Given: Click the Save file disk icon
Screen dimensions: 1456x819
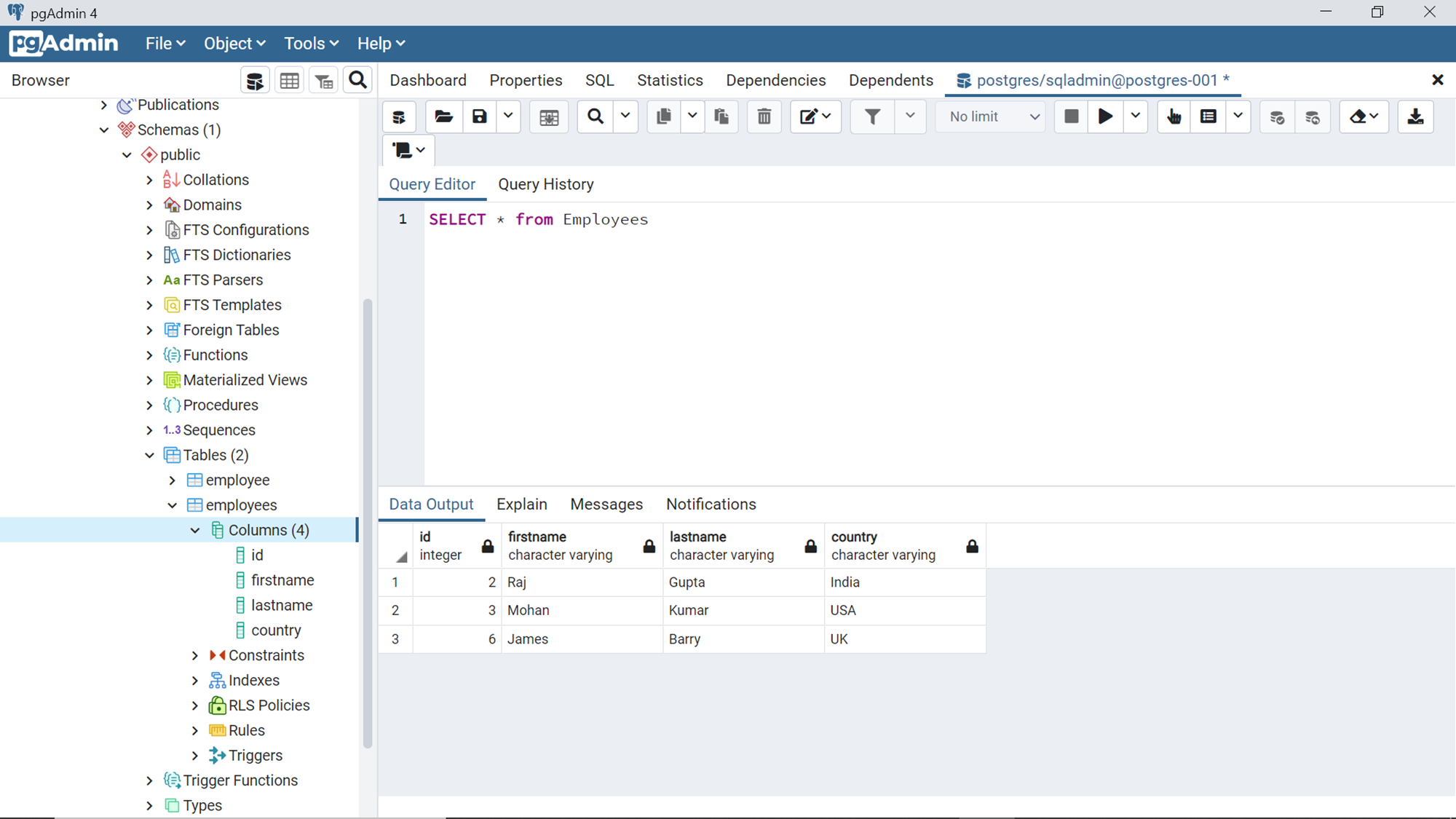Looking at the screenshot, I should pyautogui.click(x=479, y=116).
